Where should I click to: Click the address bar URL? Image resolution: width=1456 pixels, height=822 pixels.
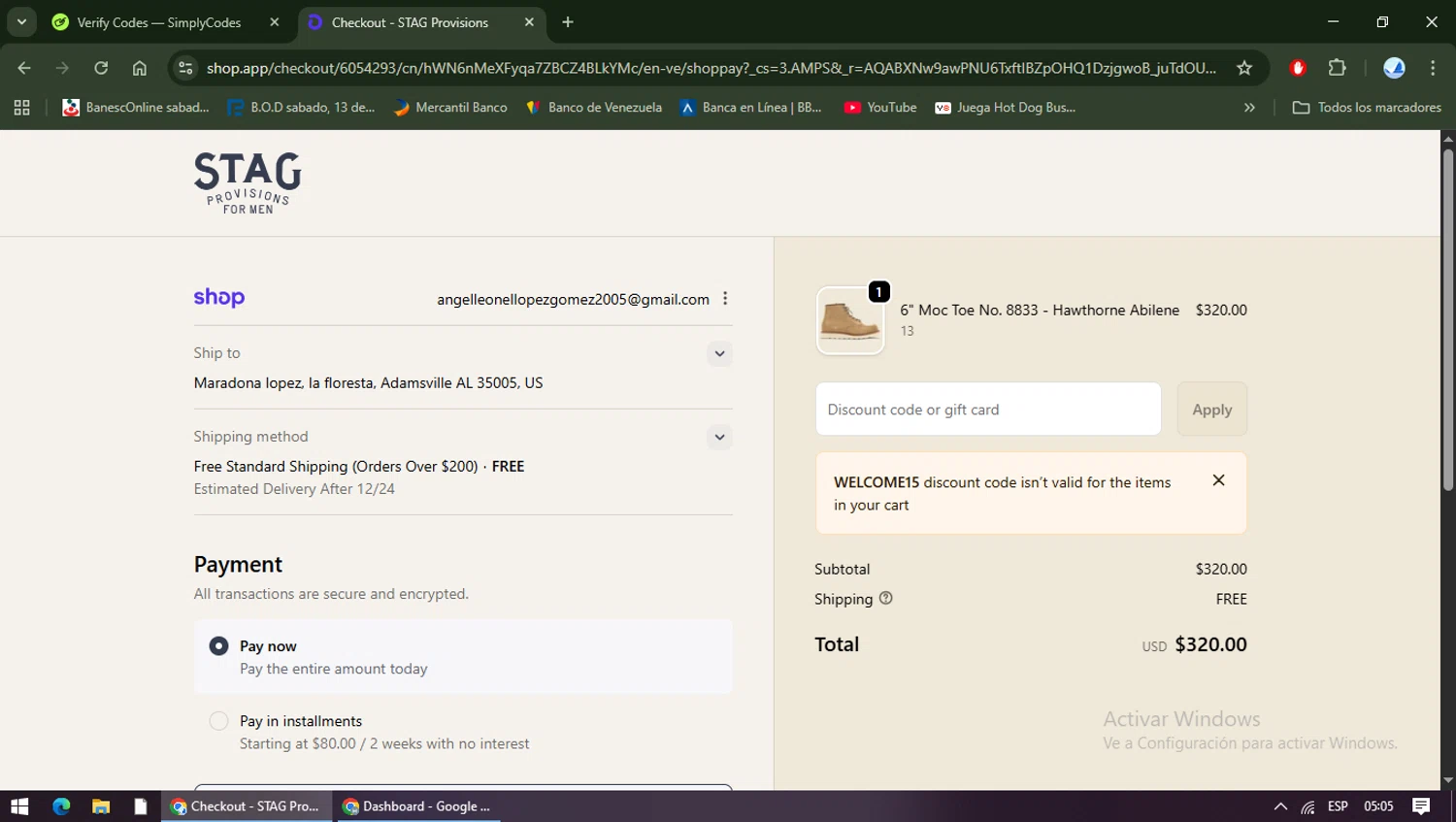[x=711, y=68]
